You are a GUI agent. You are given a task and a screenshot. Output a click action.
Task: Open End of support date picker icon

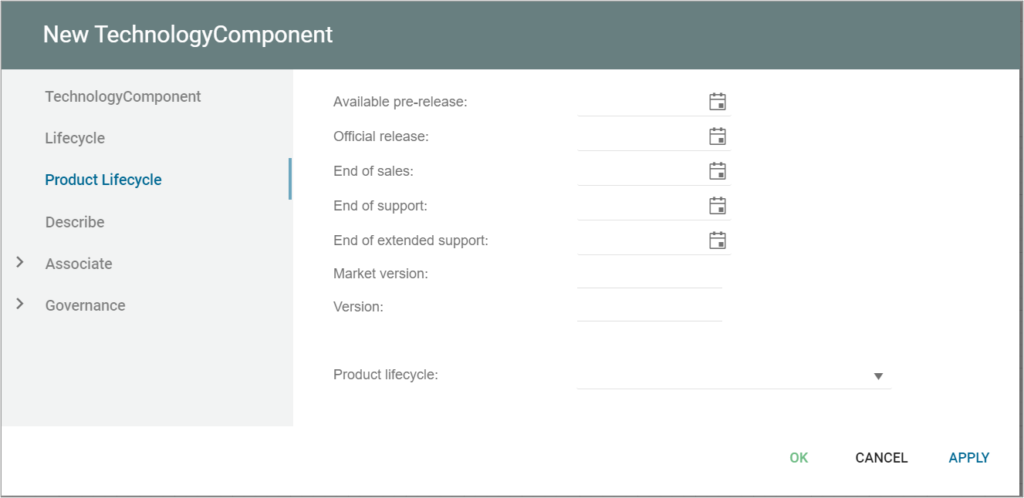tap(717, 206)
